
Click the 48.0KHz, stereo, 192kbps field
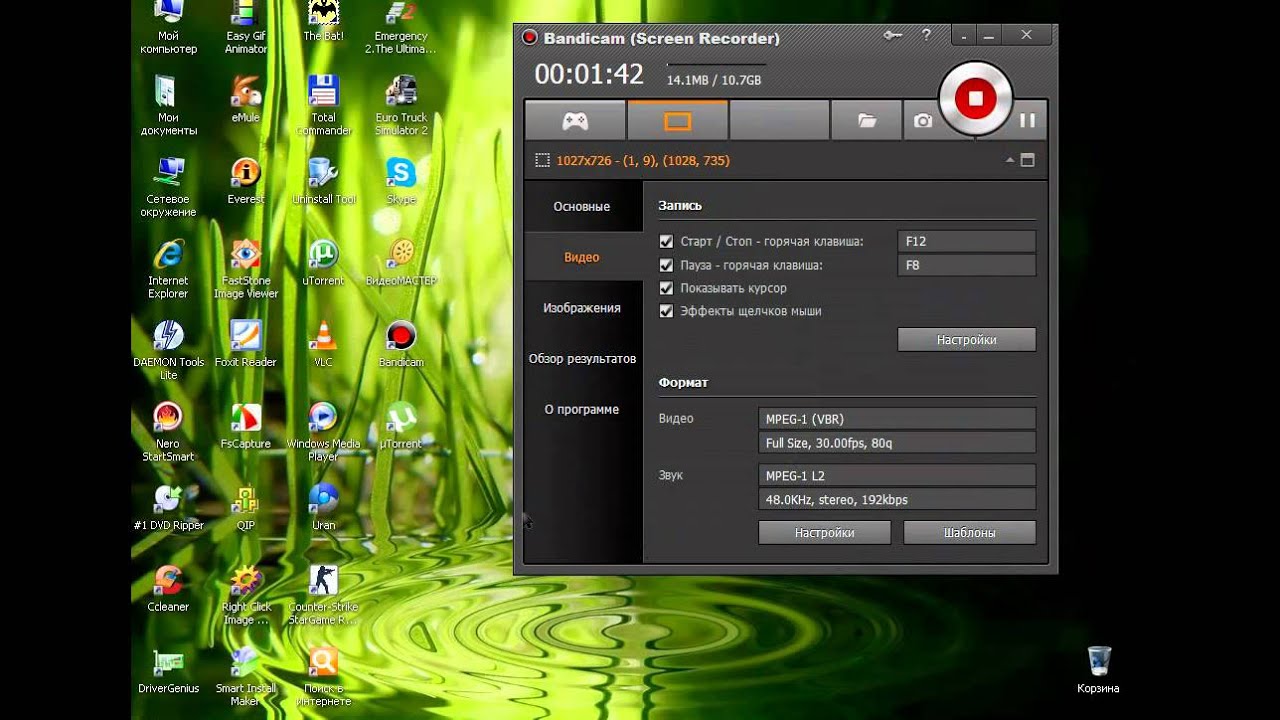[x=897, y=500]
